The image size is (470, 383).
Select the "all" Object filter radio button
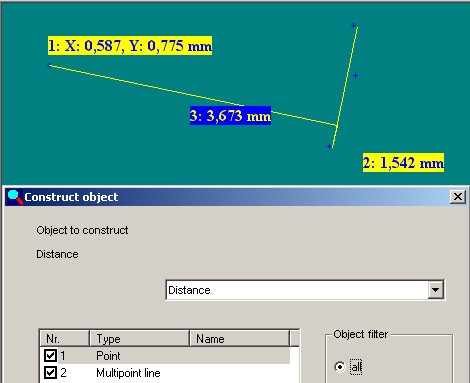[x=340, y=367]
